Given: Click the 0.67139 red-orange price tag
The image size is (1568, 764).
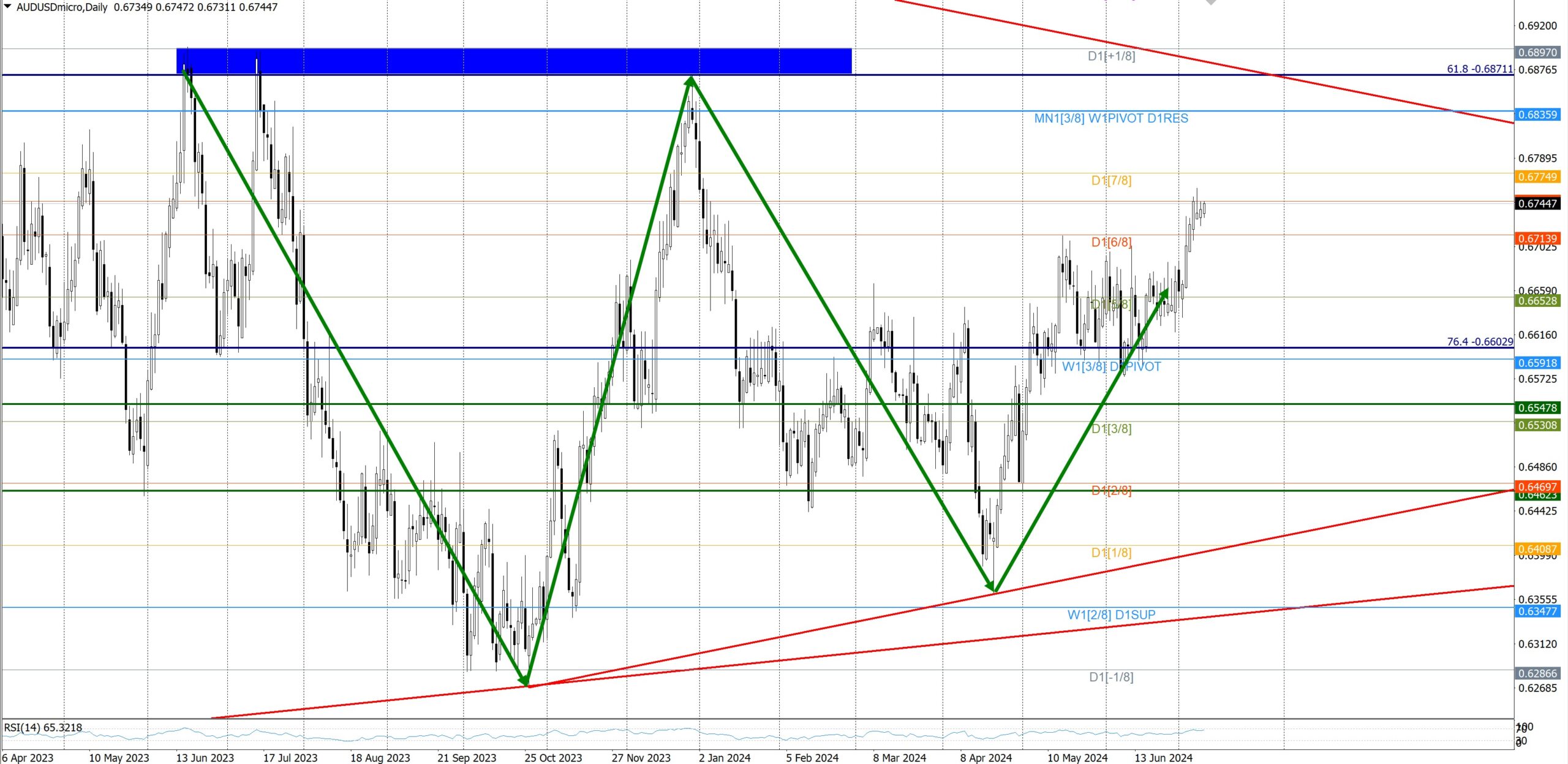Looking at the screenshot, I should pos(1537,238).
